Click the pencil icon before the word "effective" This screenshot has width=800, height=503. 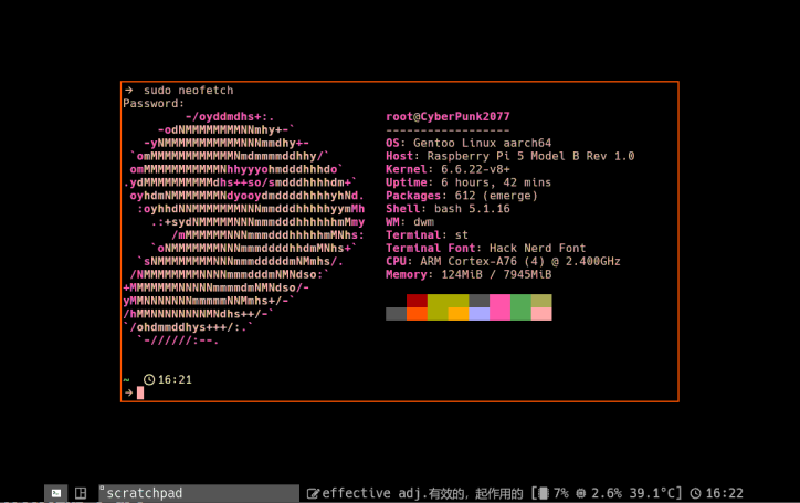click(313, 493)
